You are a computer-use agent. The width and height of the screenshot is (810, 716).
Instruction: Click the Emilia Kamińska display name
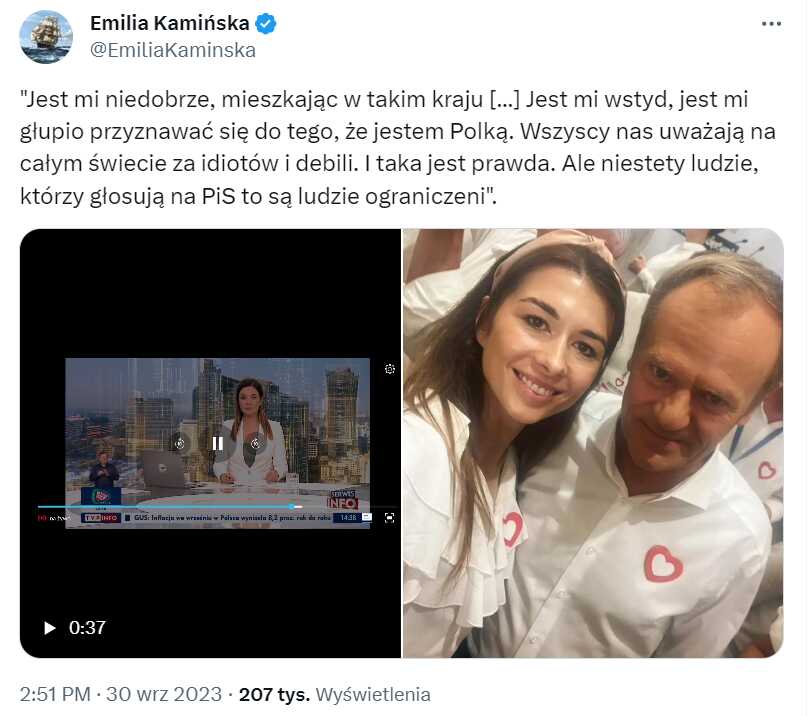coord(169,23)
